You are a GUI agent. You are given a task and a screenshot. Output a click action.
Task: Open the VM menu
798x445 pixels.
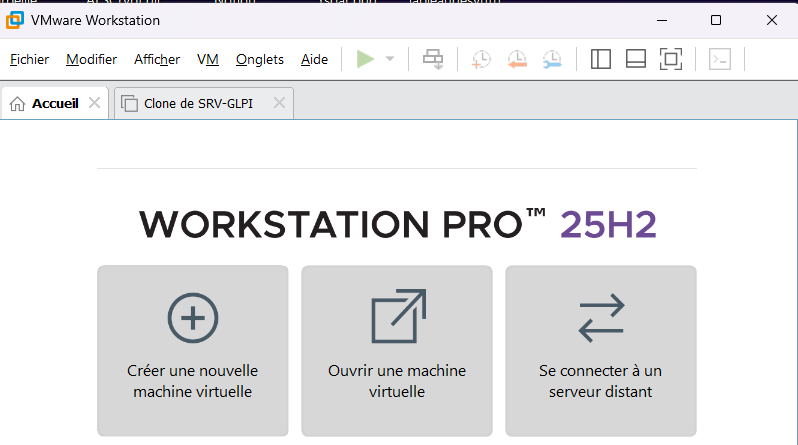tap(208, 60)
